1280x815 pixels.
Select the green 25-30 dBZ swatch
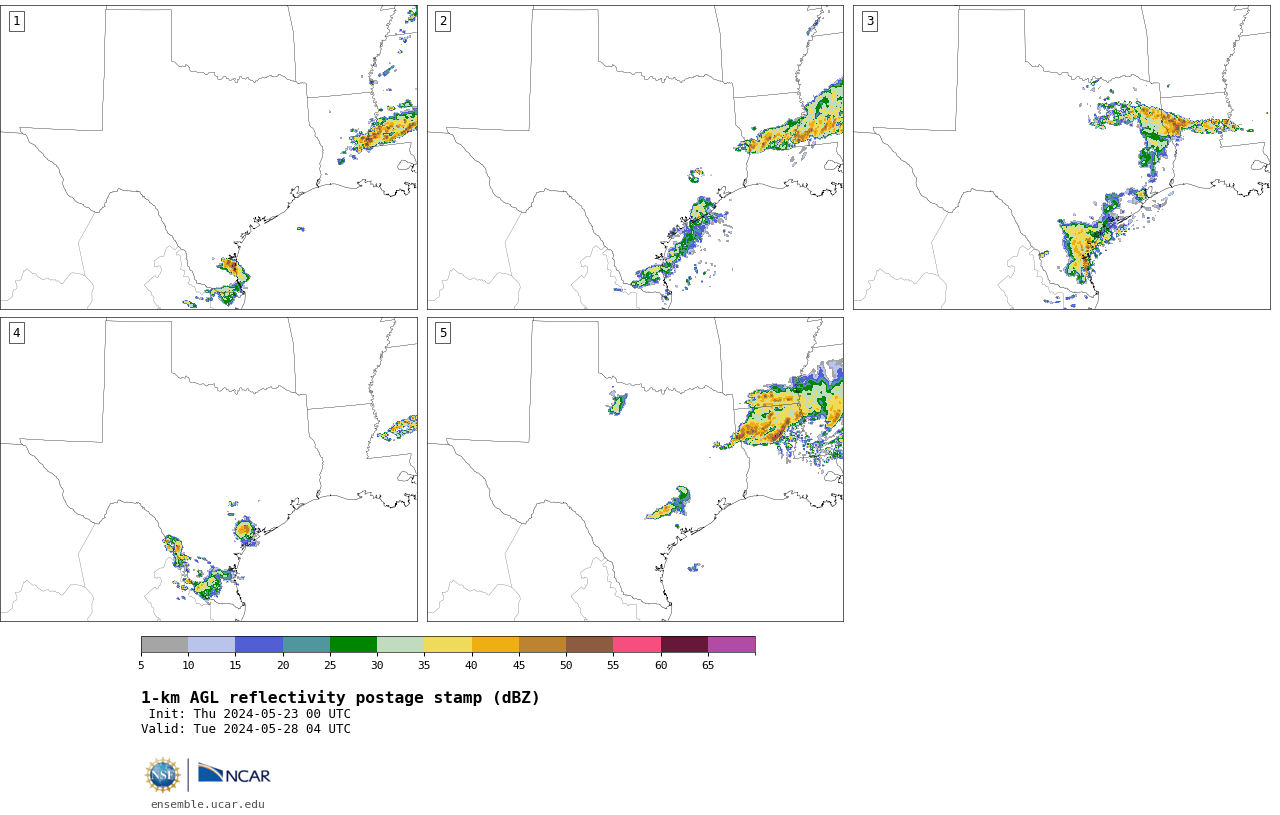[353, 644]
